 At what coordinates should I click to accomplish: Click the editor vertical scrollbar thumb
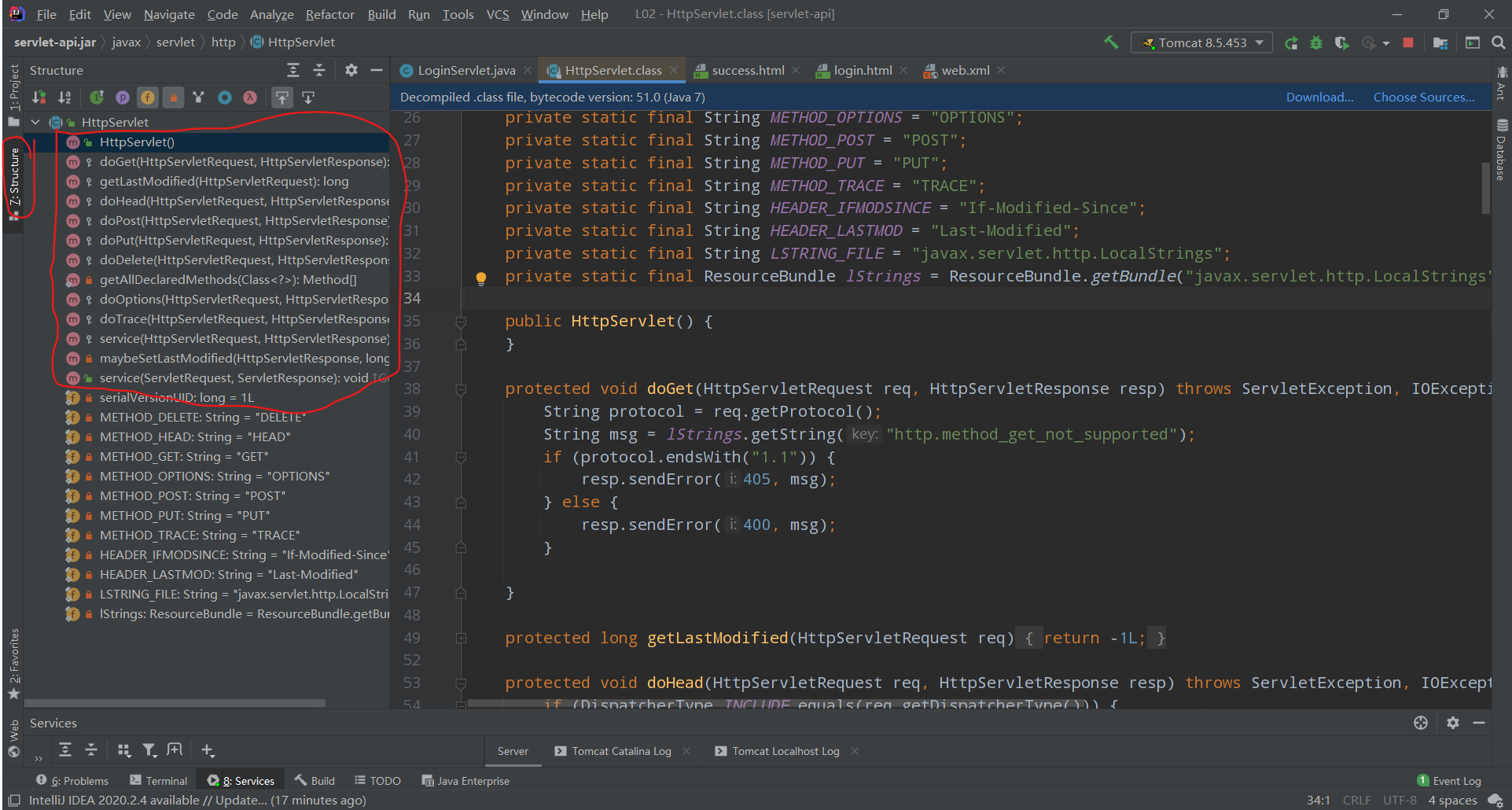(x=1485, y=188)
